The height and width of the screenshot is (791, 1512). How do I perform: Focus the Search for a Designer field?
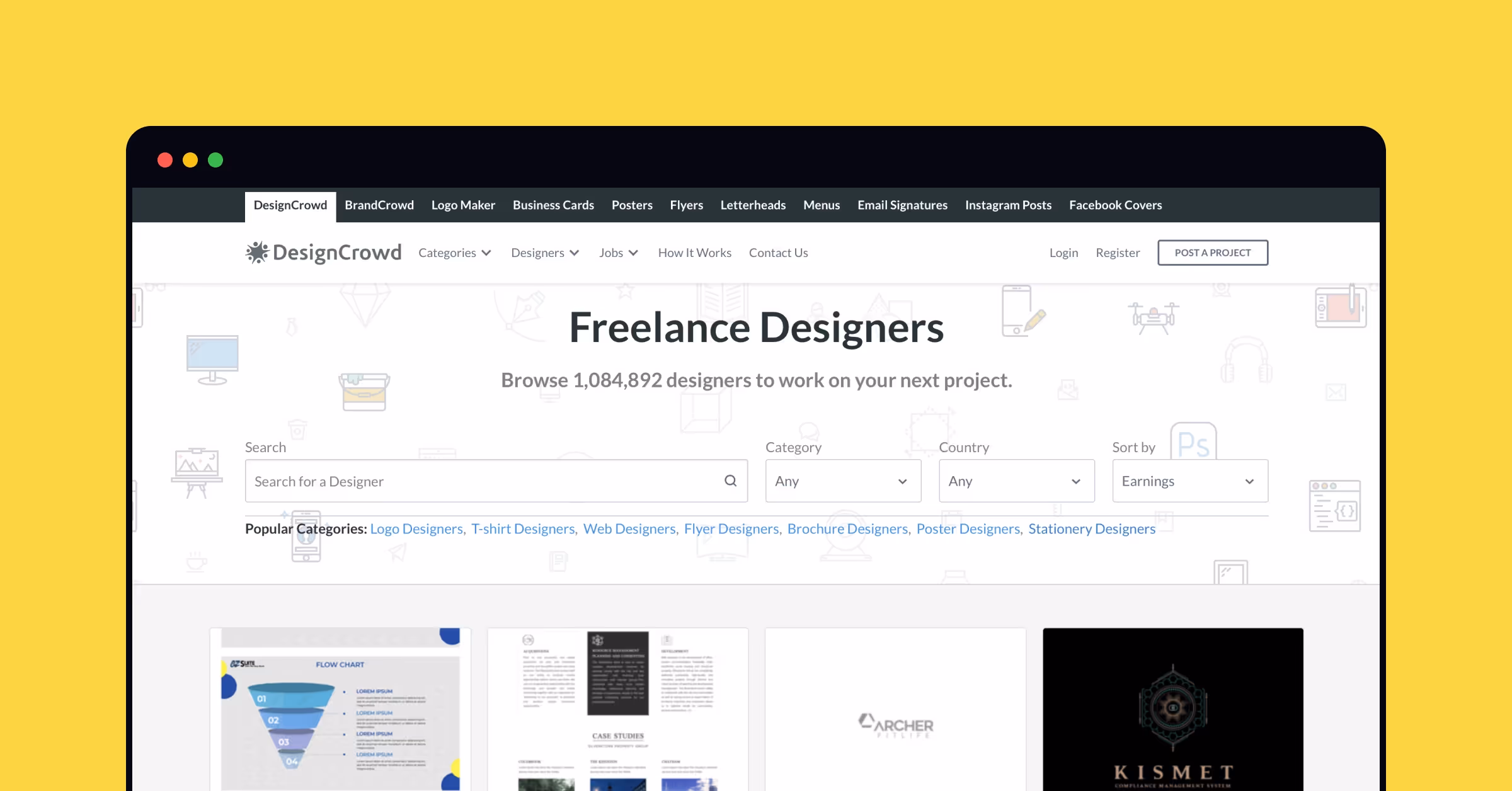point(485,481)
